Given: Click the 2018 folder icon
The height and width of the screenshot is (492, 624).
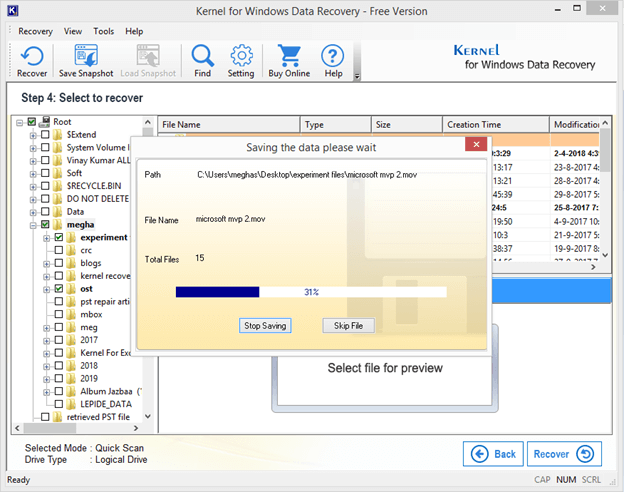Looking at the screenshot, I should 72,365.
